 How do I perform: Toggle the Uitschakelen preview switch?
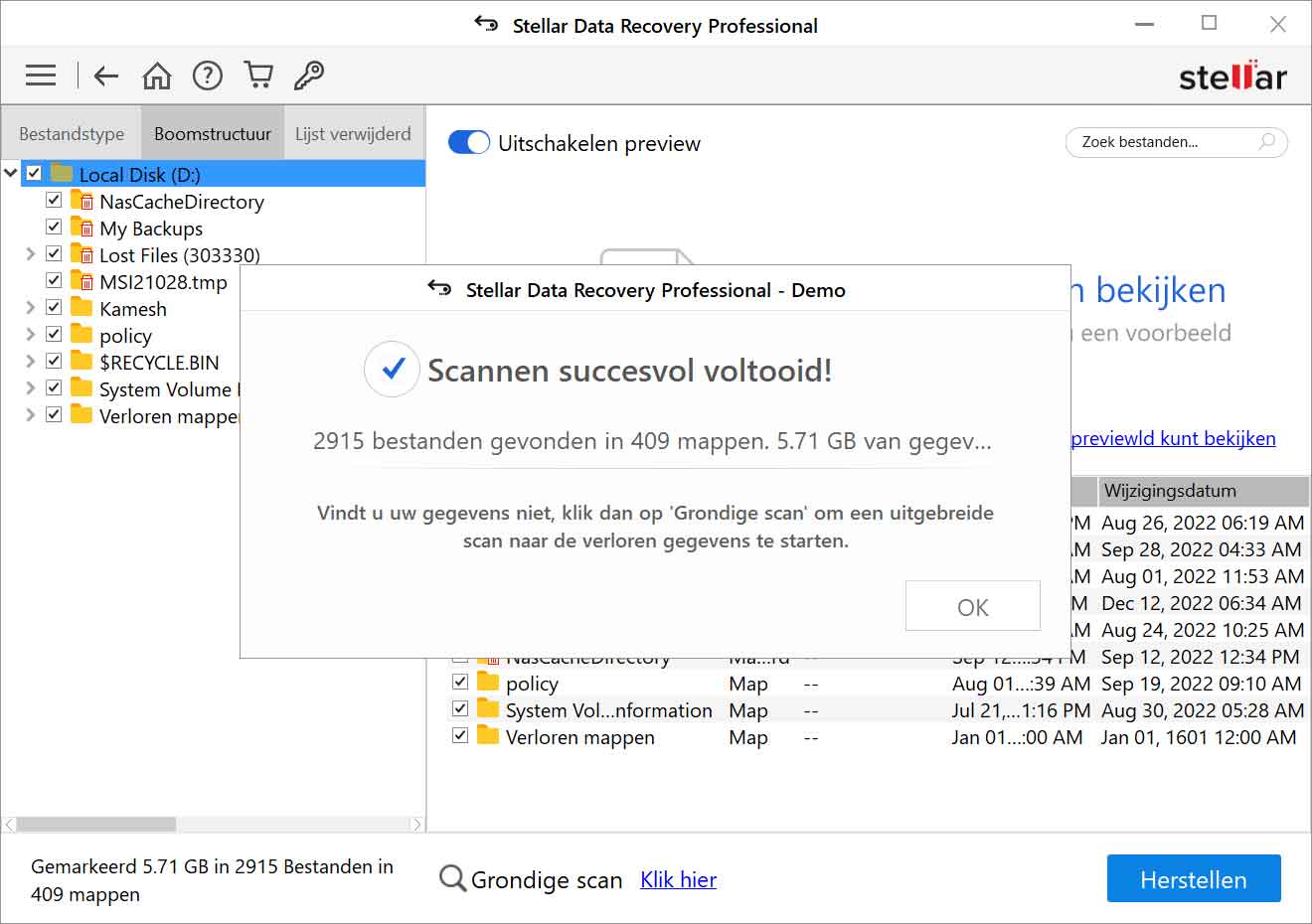[469, 143]
